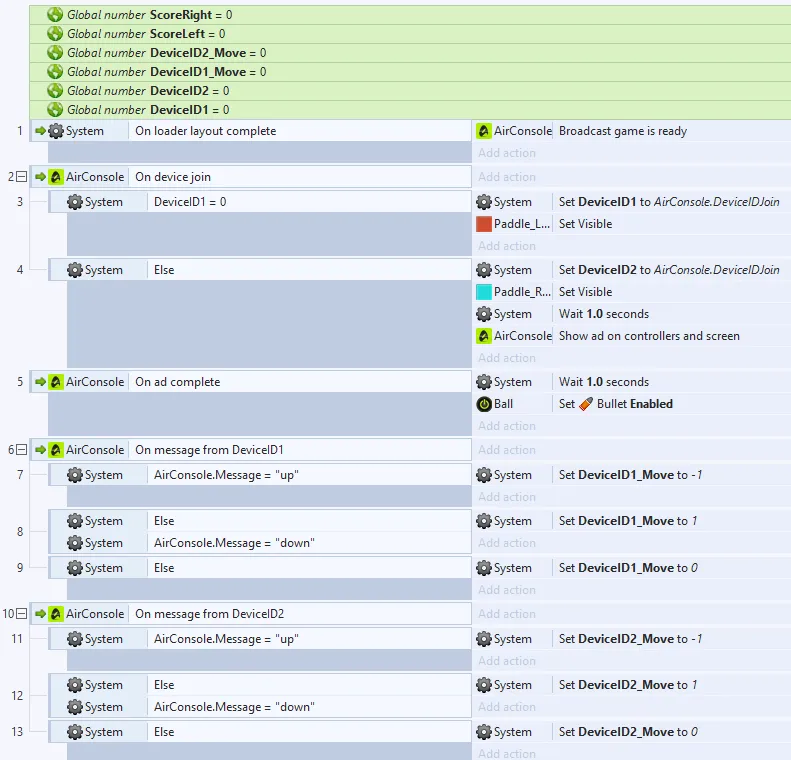This screenshot has width=791, height=760.
Task: Click Add action under Paddle_L Set Visible
Action: pyautogui.click(x=506, y=246)
